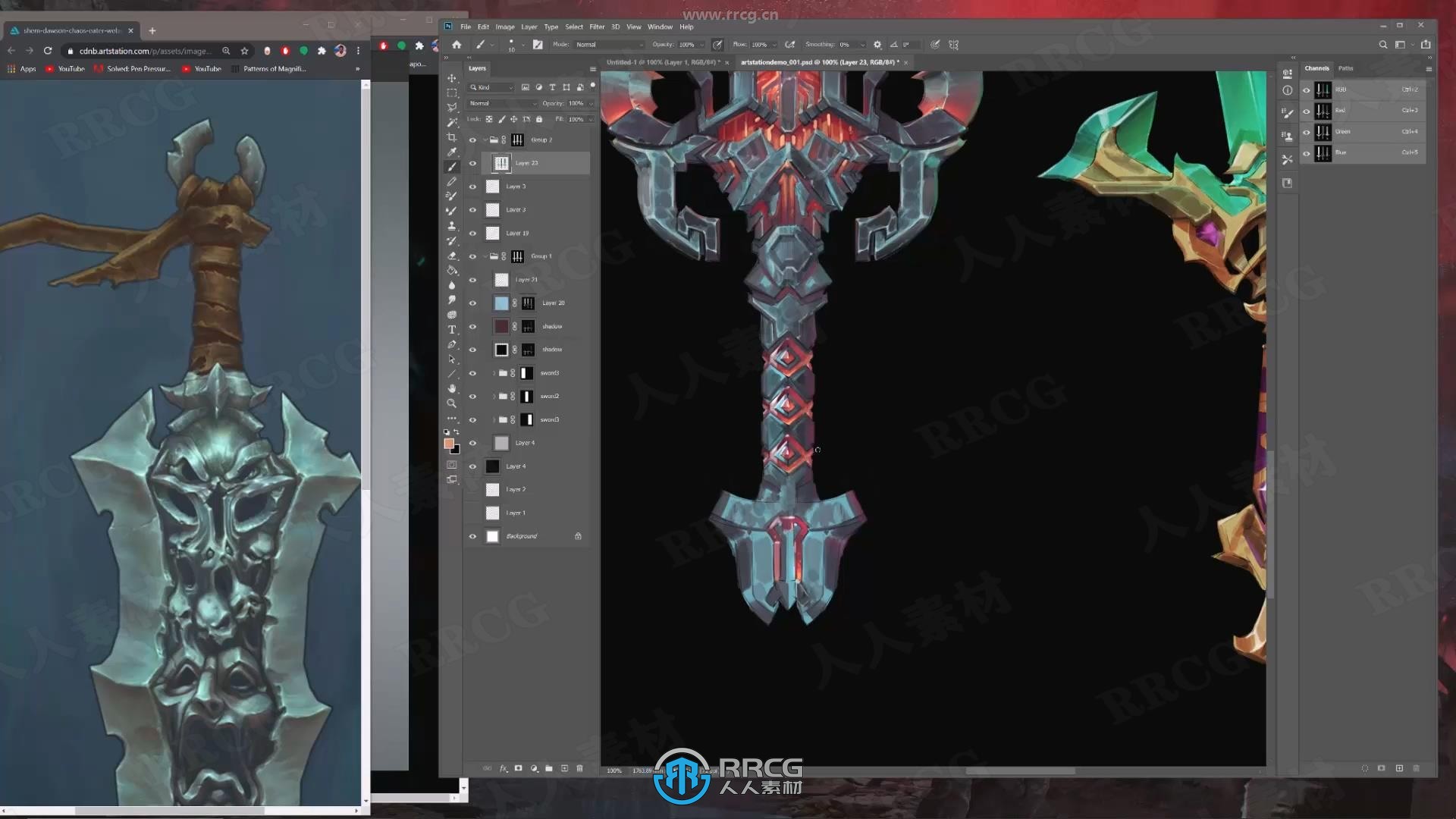This screenshot has width=1456, height=819.
Task: Open the Image menu
Action: (505, 27)
